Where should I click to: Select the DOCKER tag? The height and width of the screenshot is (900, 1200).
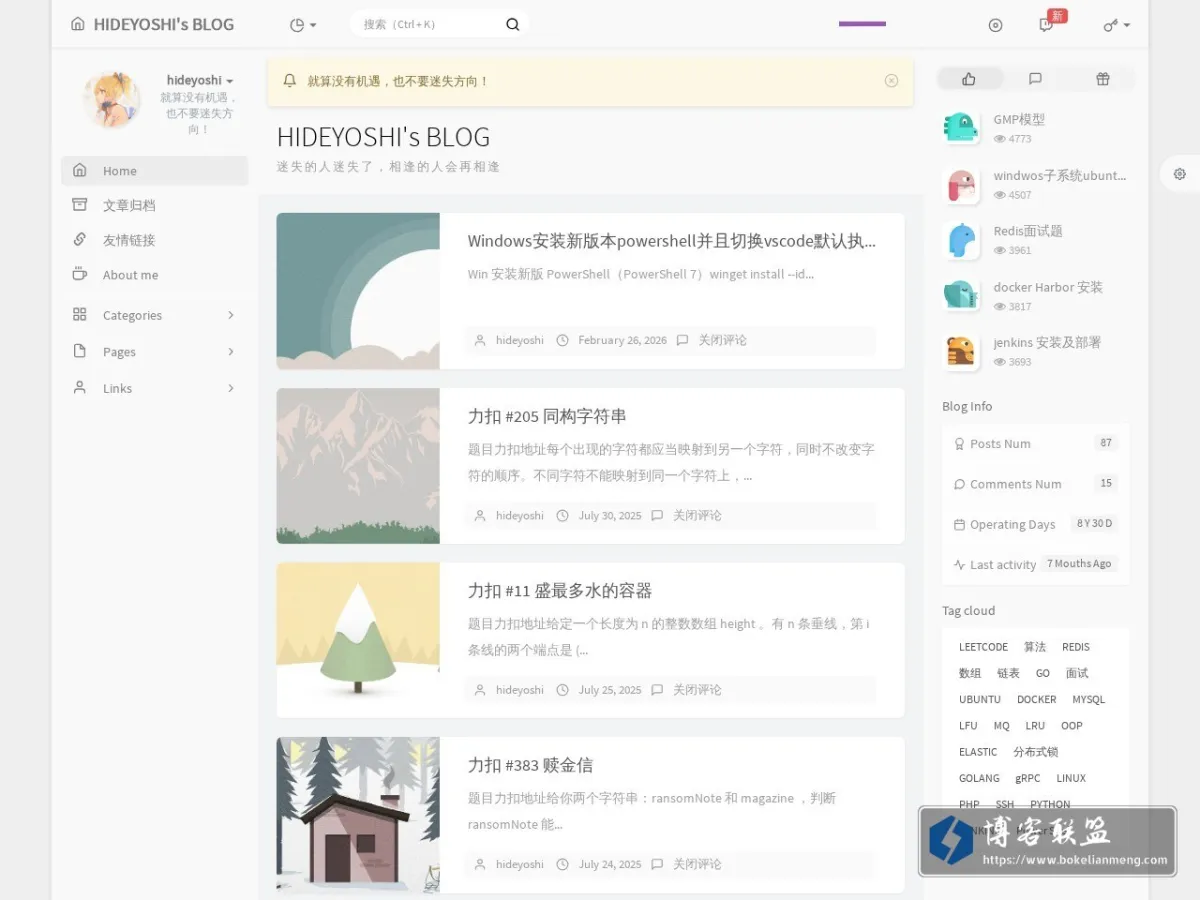tap(1036, 699)
